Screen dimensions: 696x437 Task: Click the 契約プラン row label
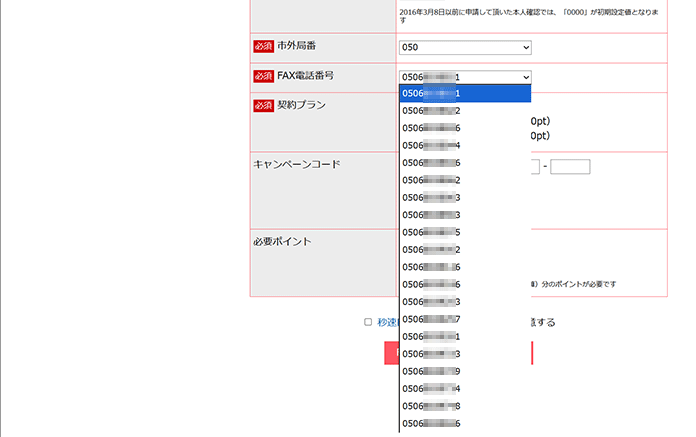pyautogui.click(x=301, y=105)
